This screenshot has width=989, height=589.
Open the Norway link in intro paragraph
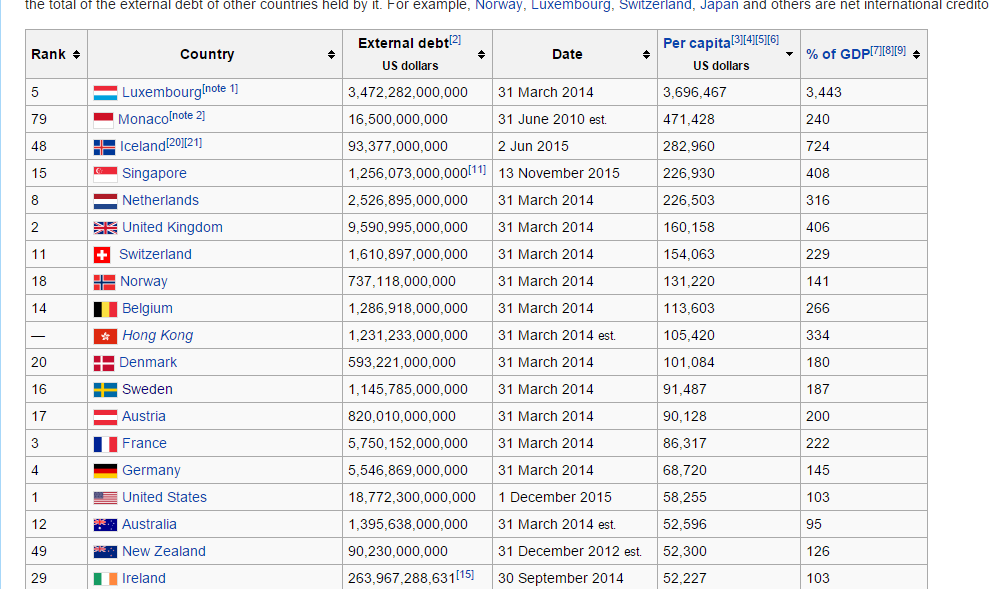(498, 5)
